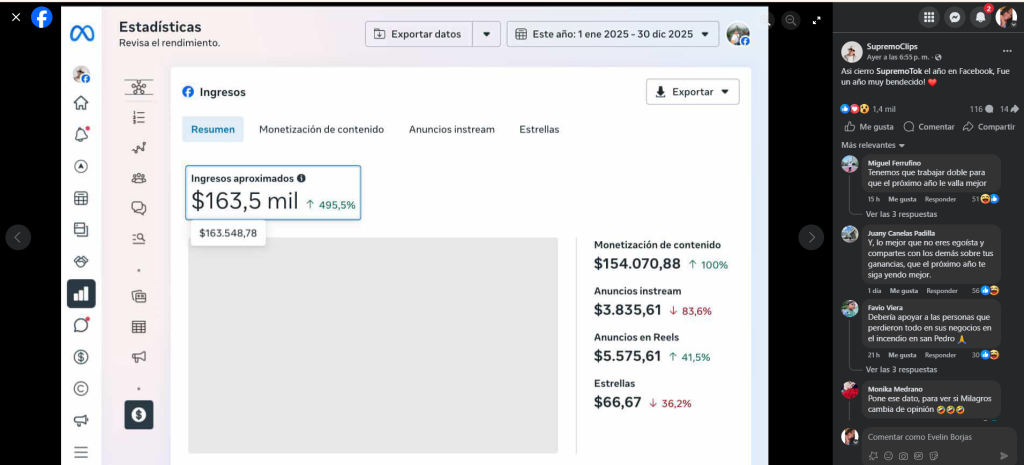Viewport: 1024px width, 465px height.
Task: Open the date range selector Este año
Action: [x=612, y=34]
